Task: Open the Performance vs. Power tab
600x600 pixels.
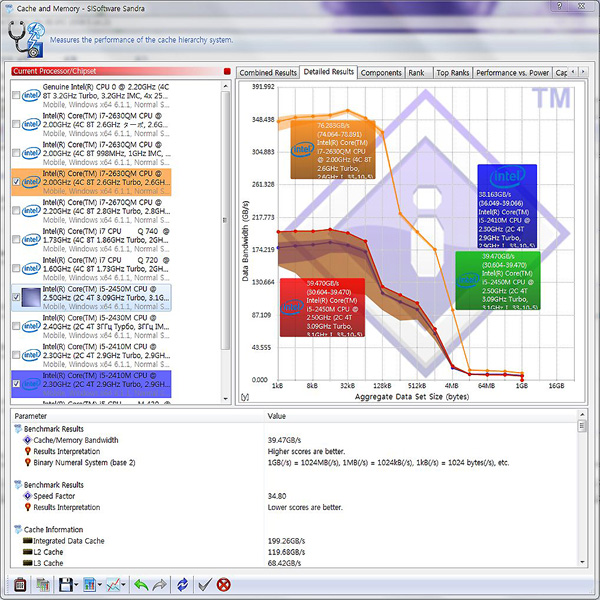Action: coord(512,73)
